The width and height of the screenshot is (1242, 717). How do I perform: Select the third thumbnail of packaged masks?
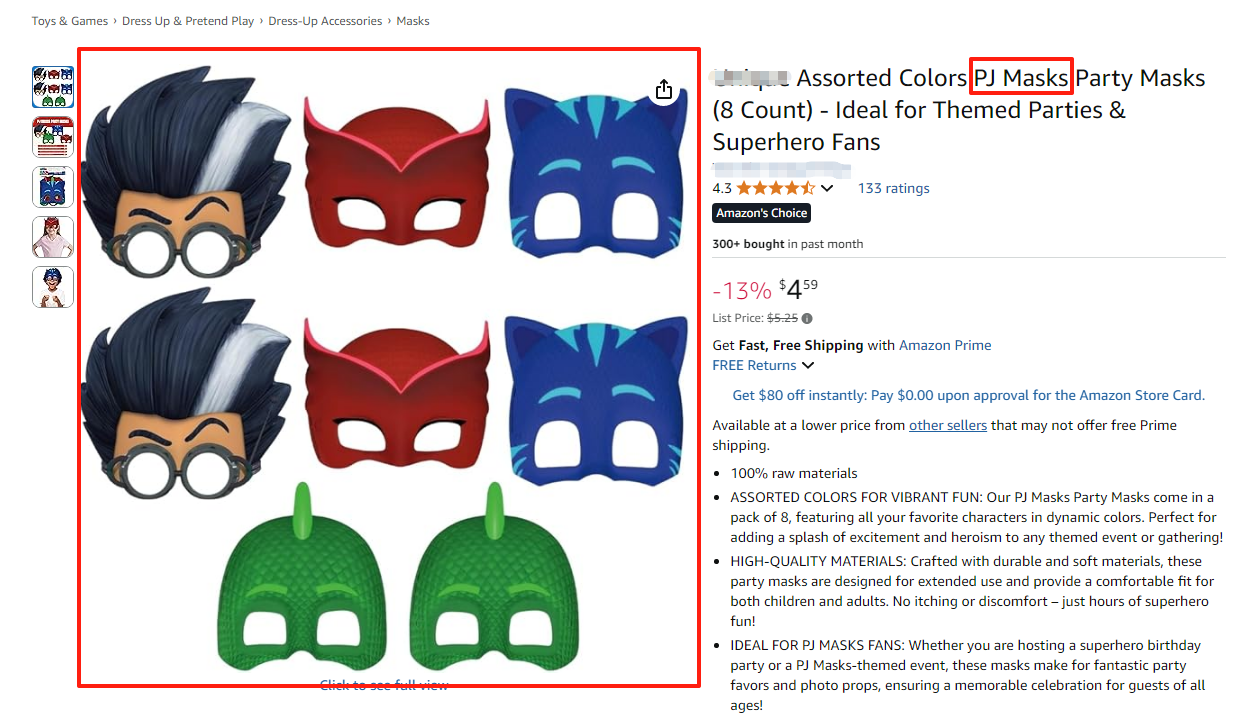click(x=53, y=187)
